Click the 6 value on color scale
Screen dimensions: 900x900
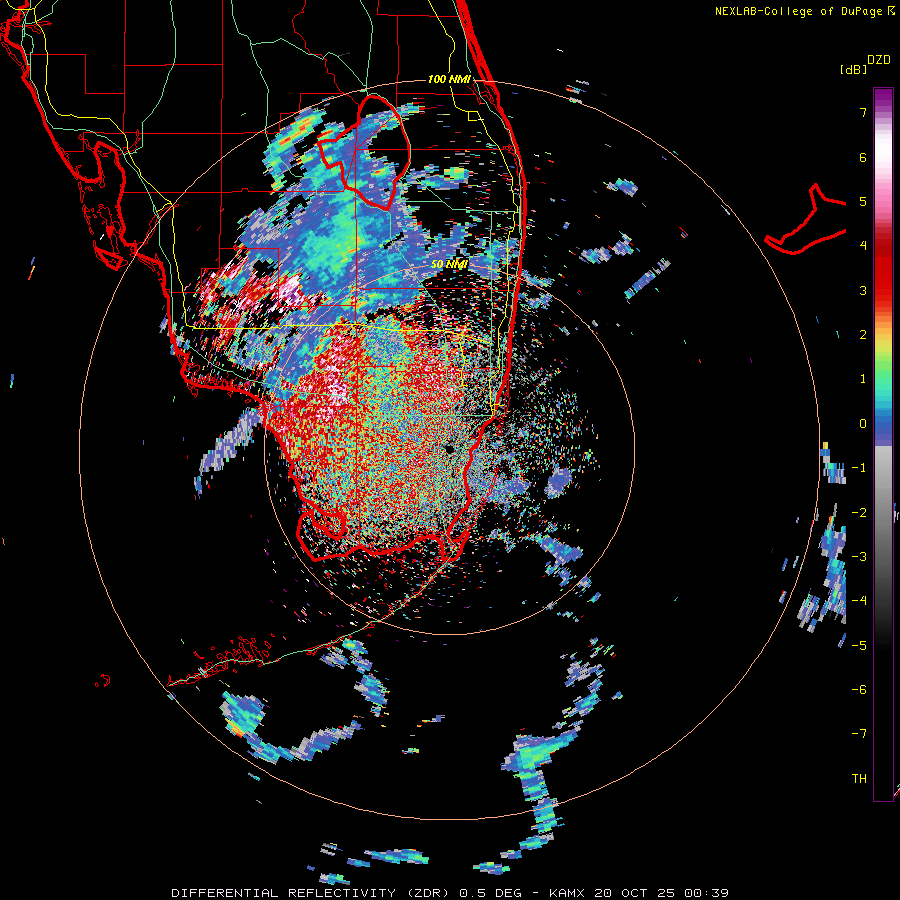click(x=863, y=157)
